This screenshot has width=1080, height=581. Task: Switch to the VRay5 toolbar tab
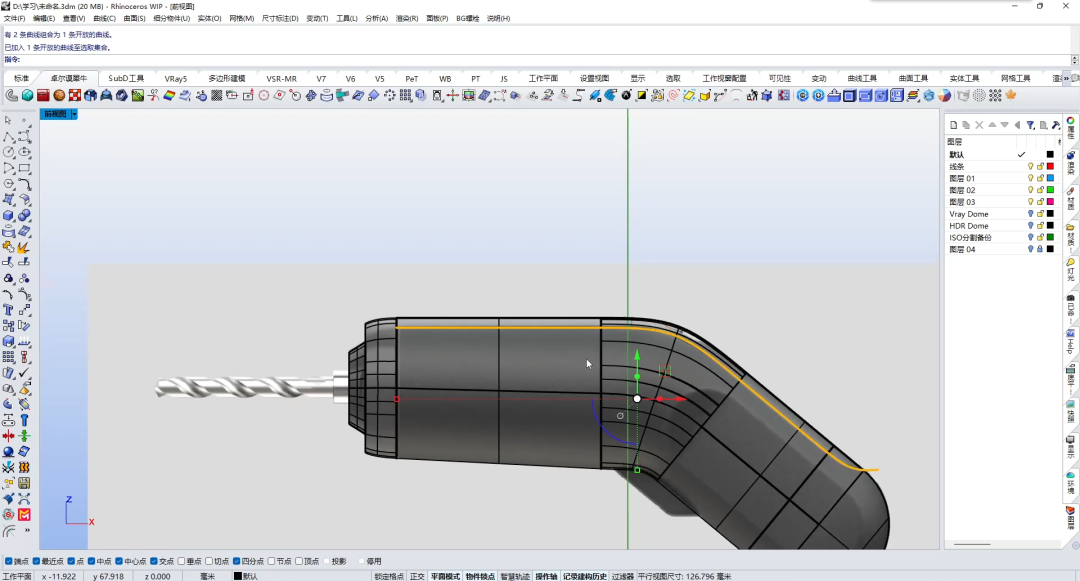coord(176,78)
